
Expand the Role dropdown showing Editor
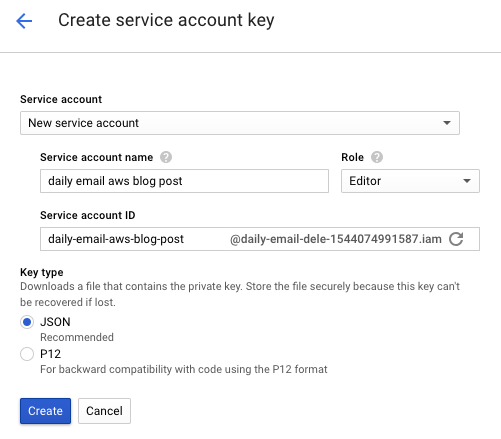pyautogui.click(x=410, y=181)
